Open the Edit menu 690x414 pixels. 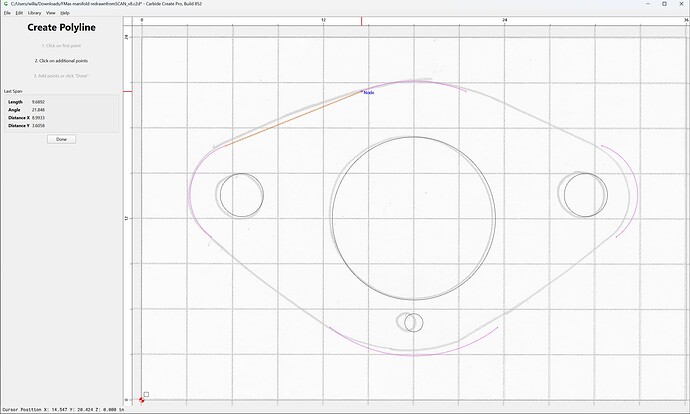[x=19, y=13]
